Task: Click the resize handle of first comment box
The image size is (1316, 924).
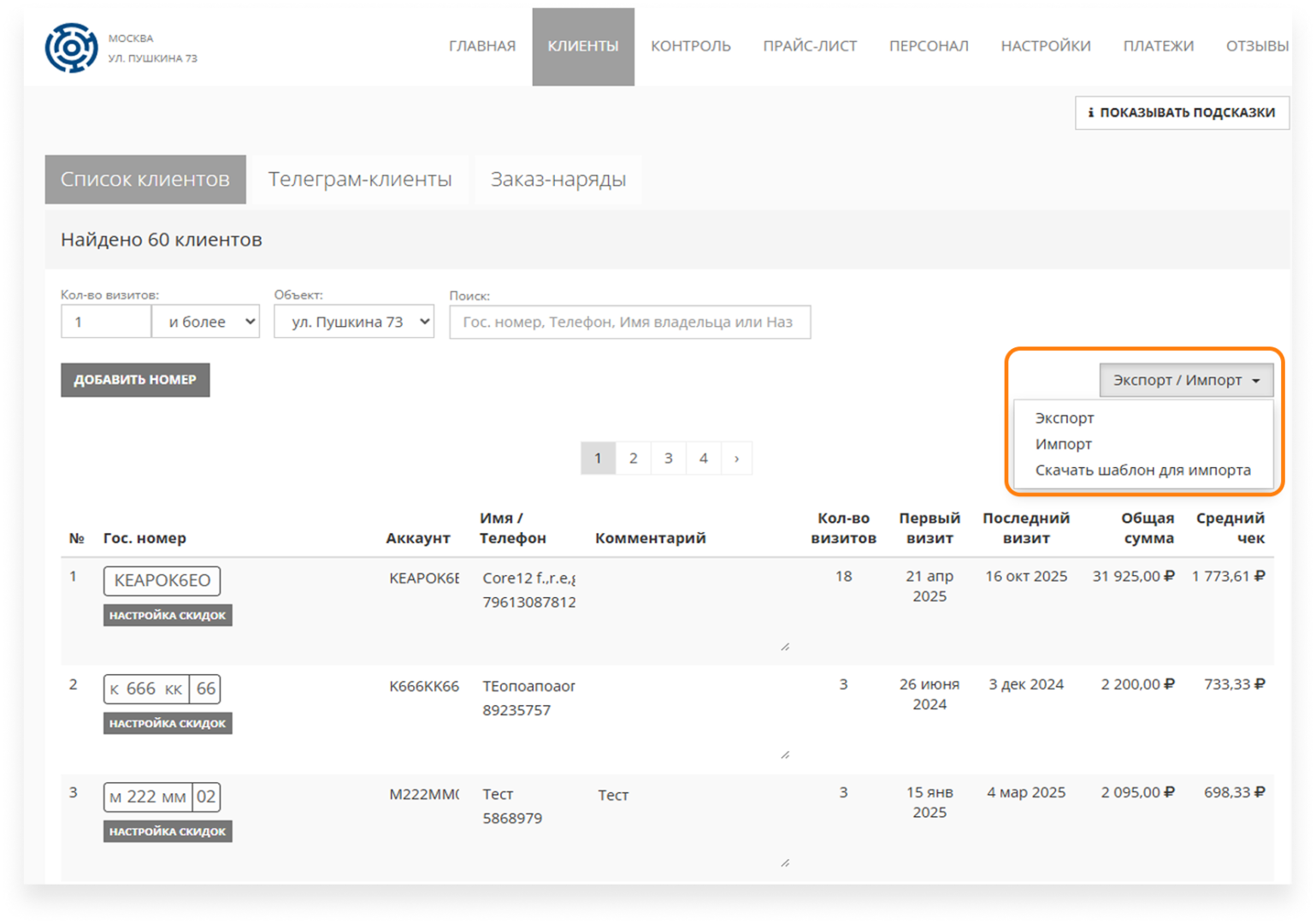Action: click(x=784, y=647)
